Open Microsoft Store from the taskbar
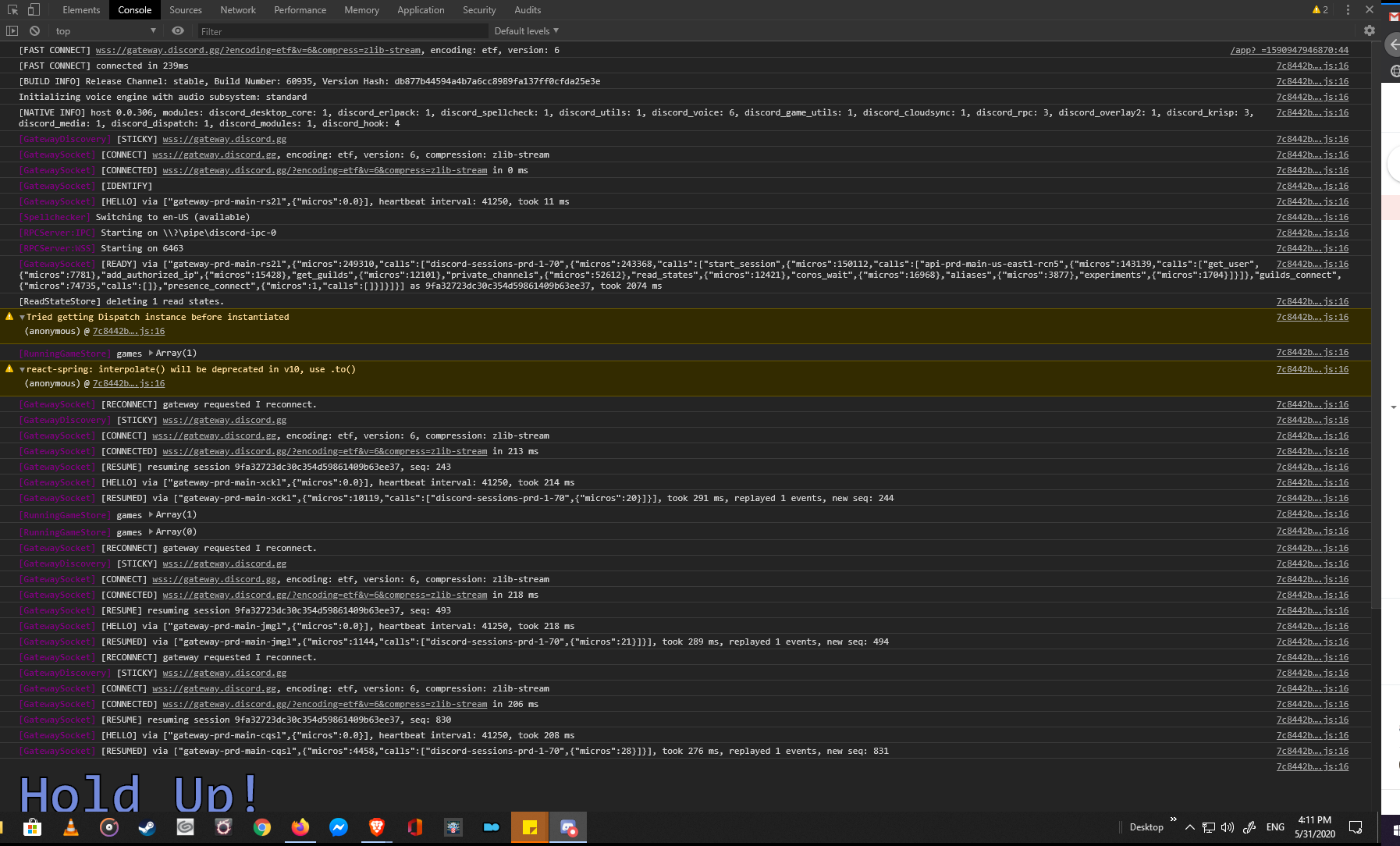The height and width of the screenshot is (846, 1400). (32, 827)
